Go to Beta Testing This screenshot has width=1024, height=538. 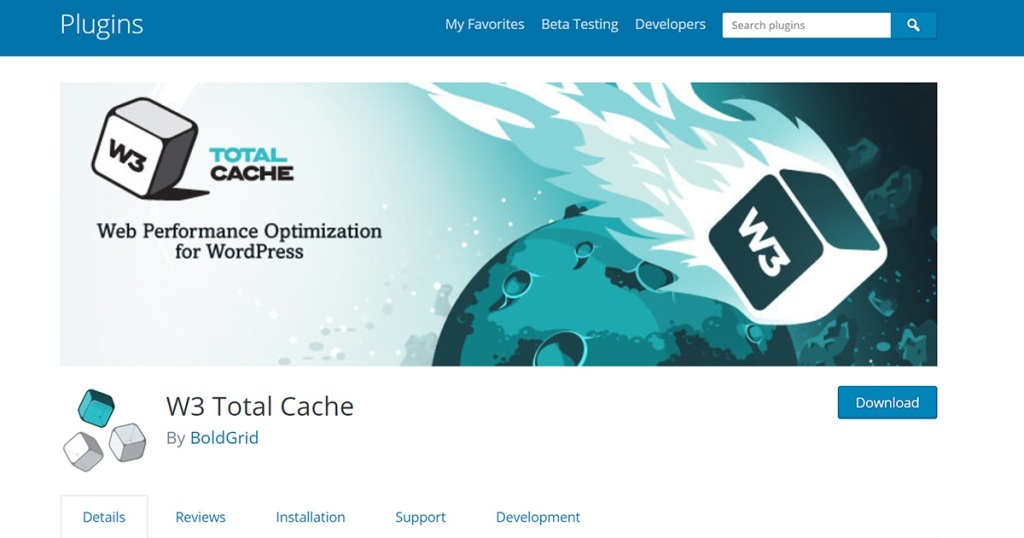[579, 24]
